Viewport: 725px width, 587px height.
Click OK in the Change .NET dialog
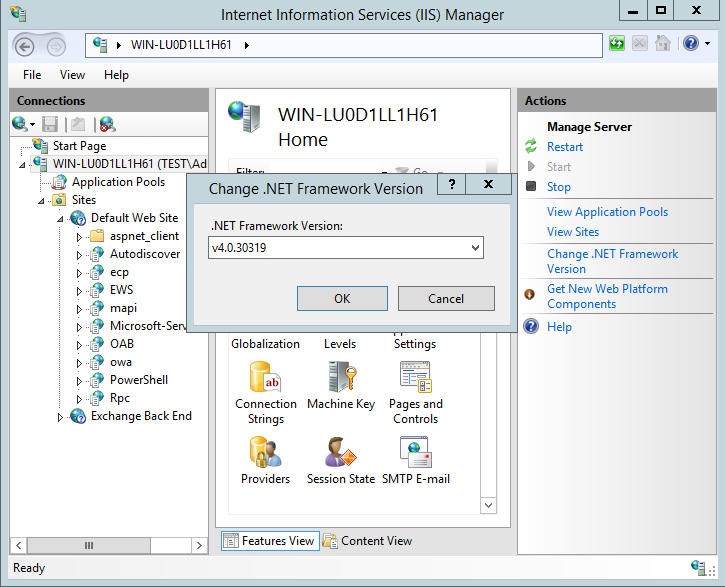342,299
